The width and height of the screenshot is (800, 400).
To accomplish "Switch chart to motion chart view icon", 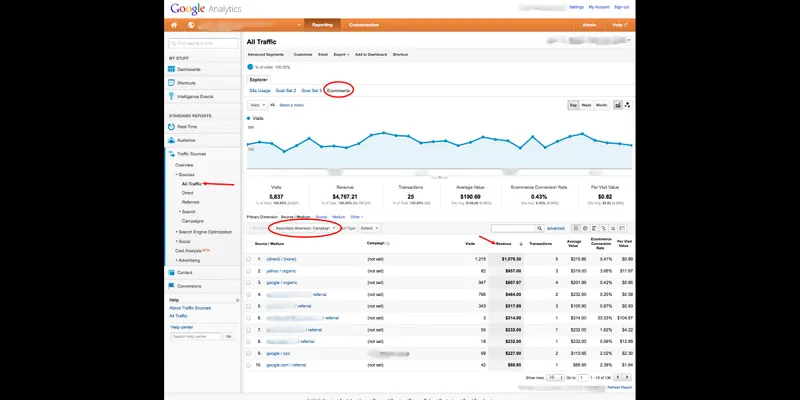I will (627, 105).
